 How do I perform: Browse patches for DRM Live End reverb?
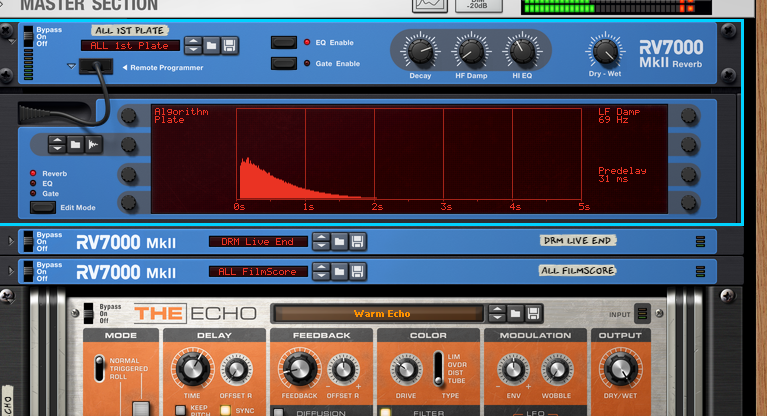[339, 241]
